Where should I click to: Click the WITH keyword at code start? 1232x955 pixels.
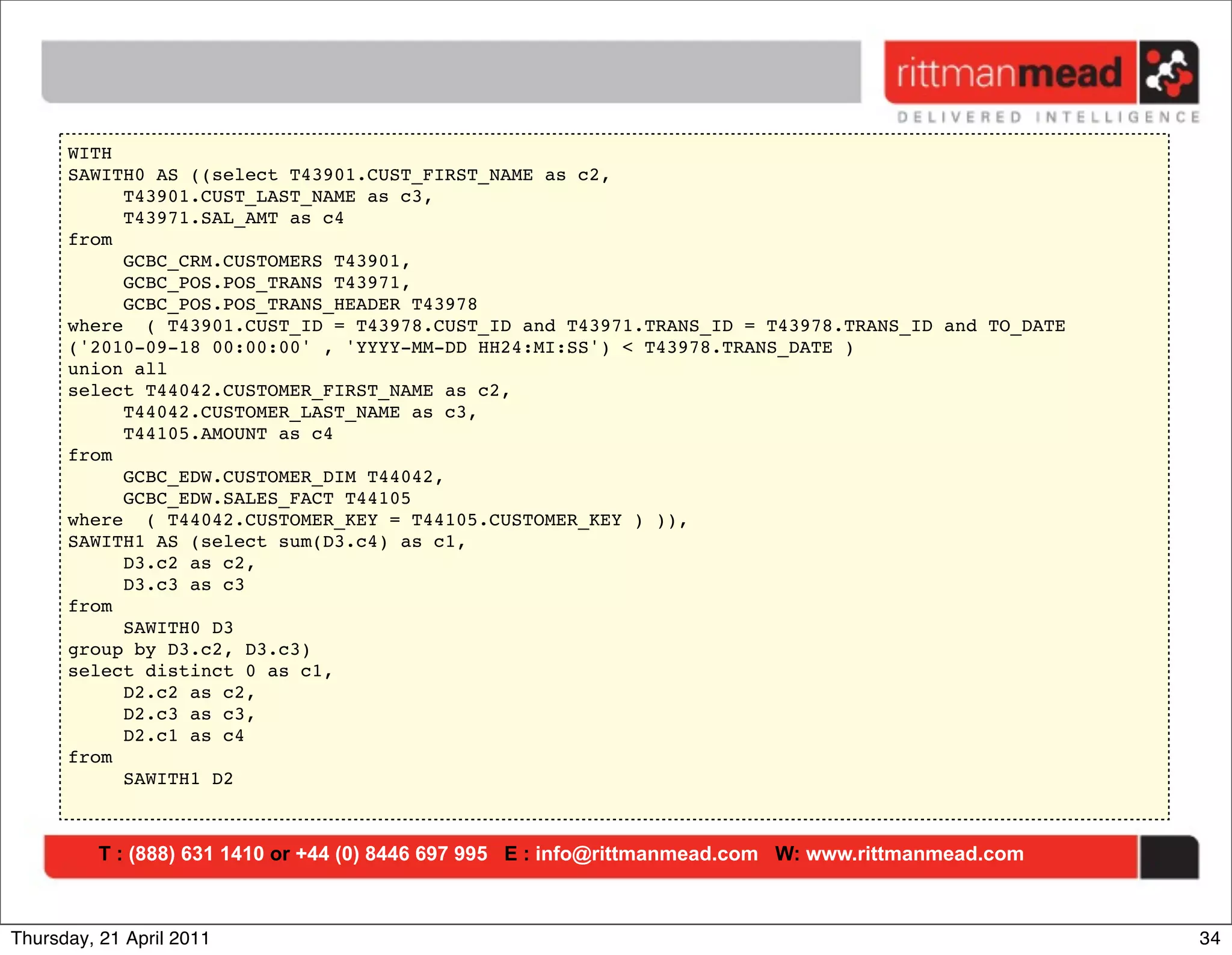90,153
